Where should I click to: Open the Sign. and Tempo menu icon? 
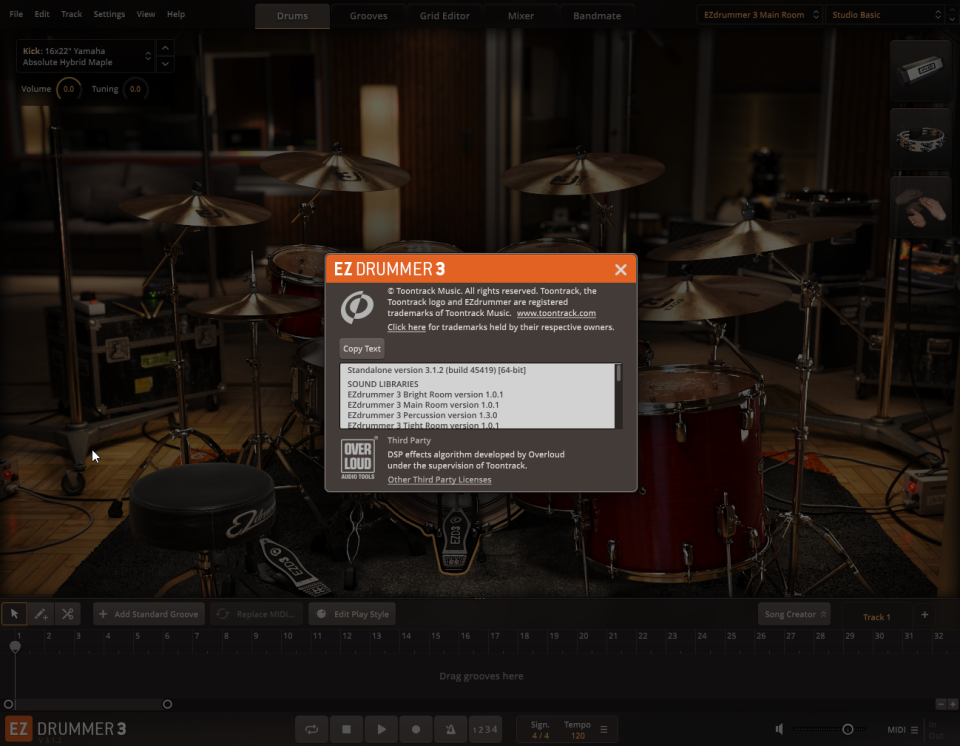pos(604,729)
